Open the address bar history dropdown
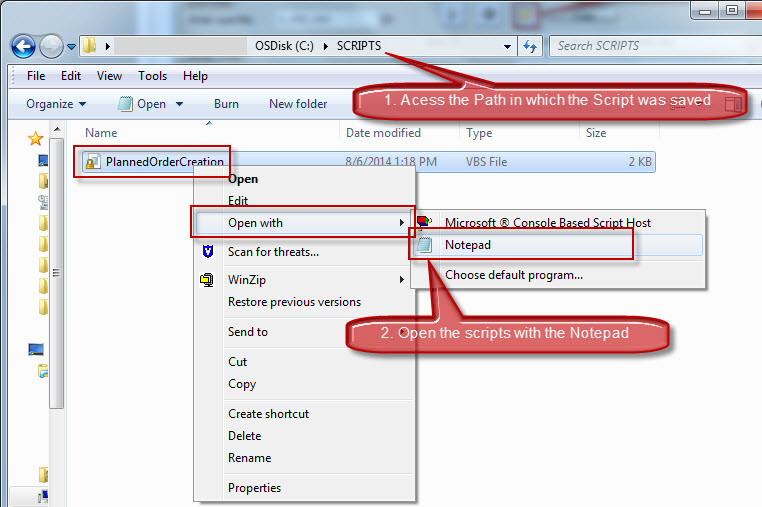Viewport: 762px width, 507px height. coord(507,47)
